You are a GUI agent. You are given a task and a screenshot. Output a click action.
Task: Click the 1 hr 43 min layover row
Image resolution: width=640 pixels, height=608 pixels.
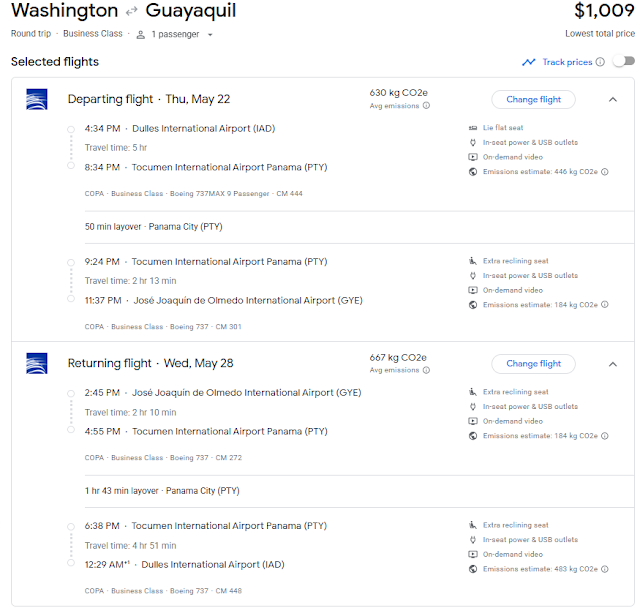click(162, 490)
